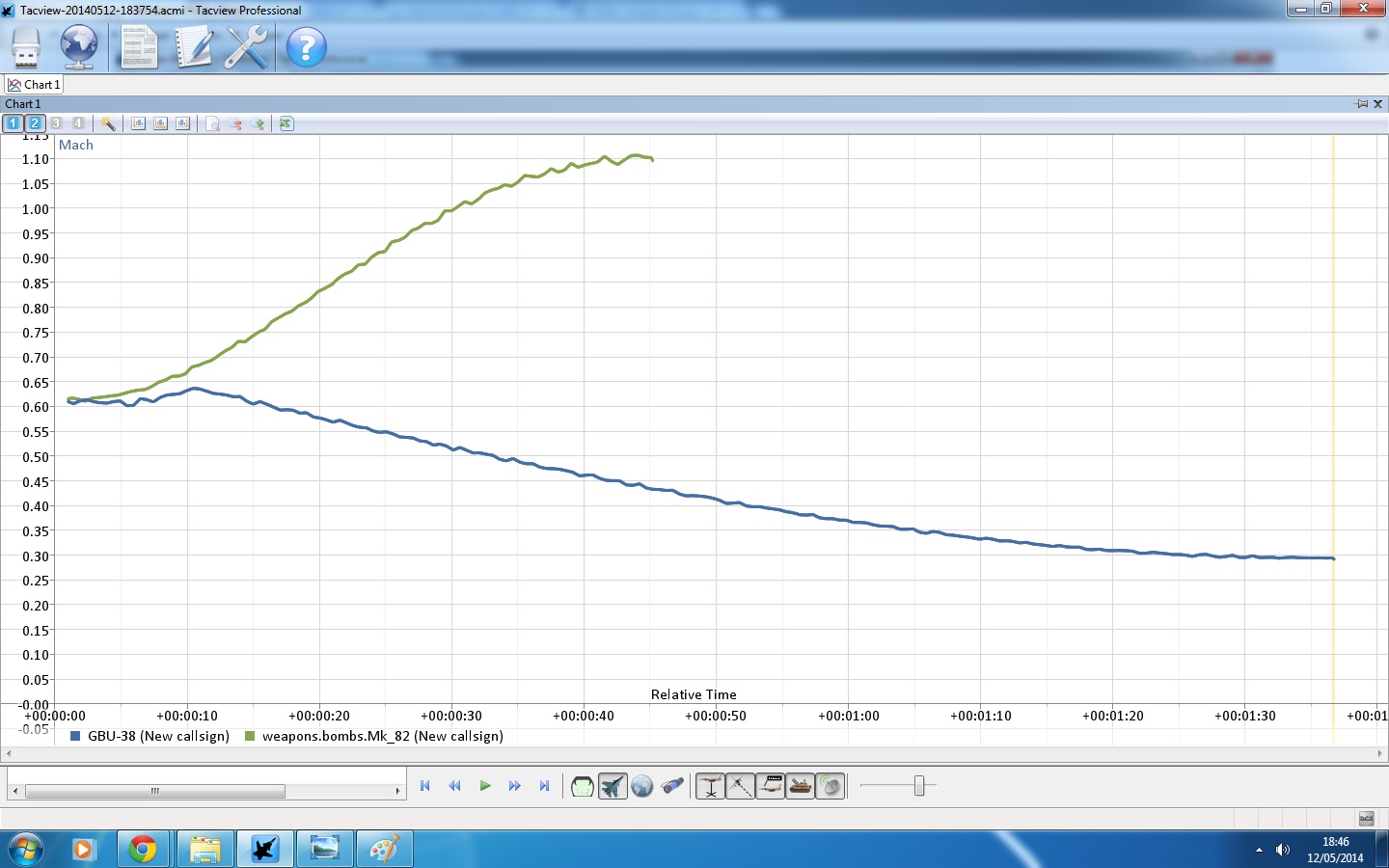Open the Paint palette app from taskbar

(x=384, y=850)
